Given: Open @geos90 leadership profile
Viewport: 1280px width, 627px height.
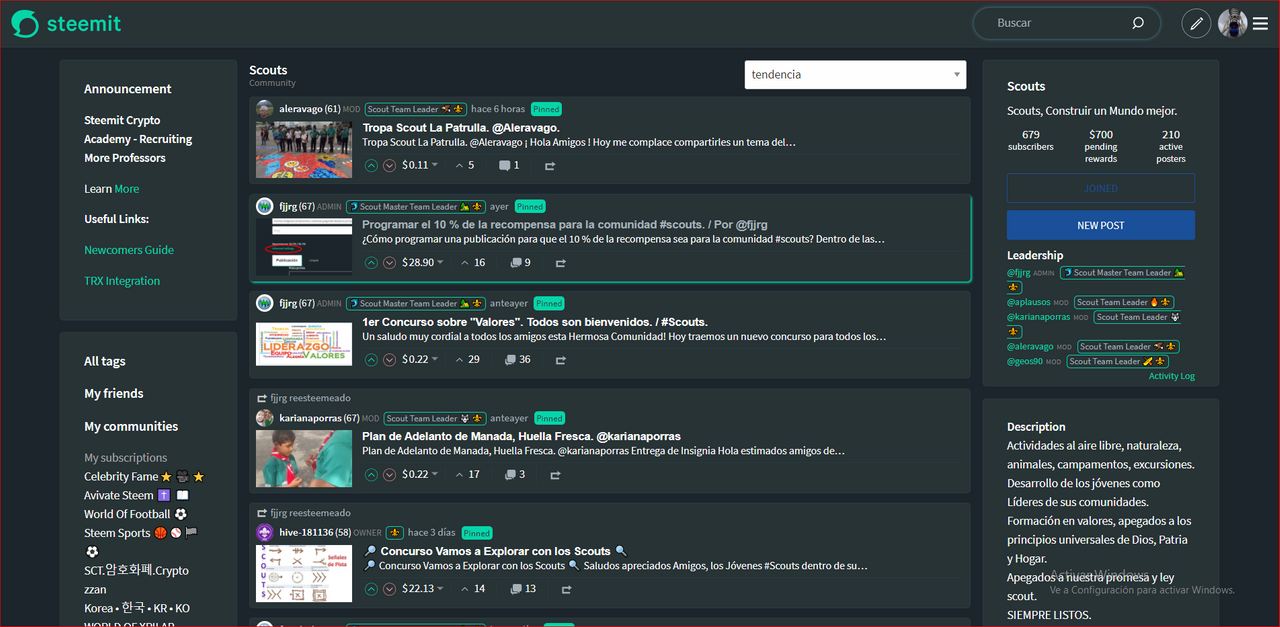Looking at the screenshot, I should coord(1025,362).
